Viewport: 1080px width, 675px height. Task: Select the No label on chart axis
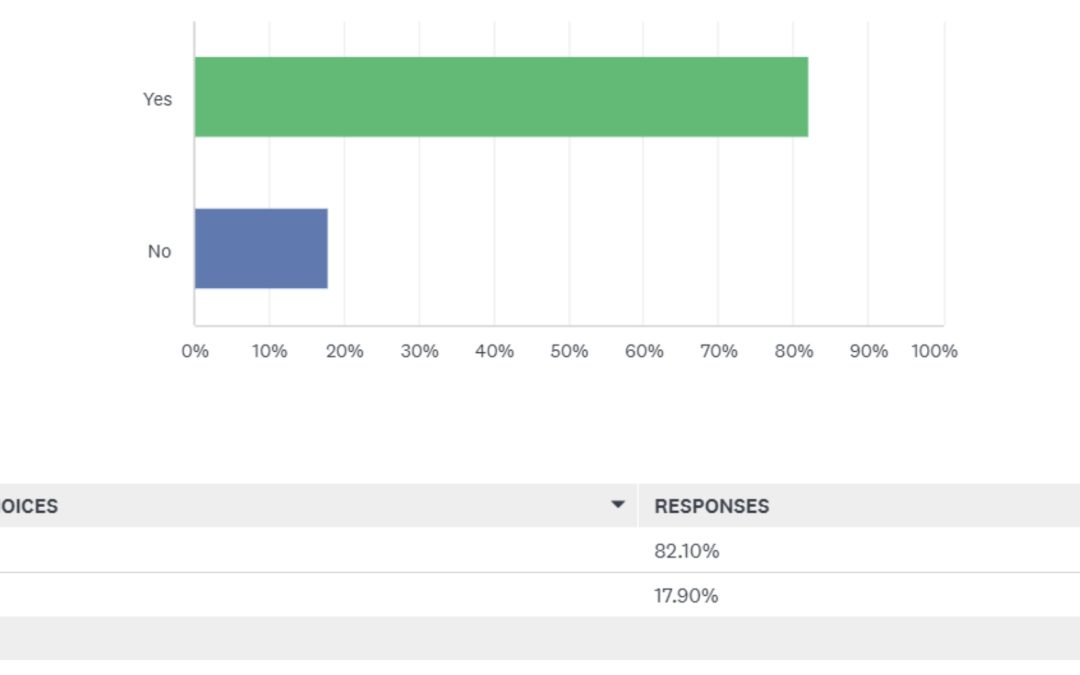(160, 251)
